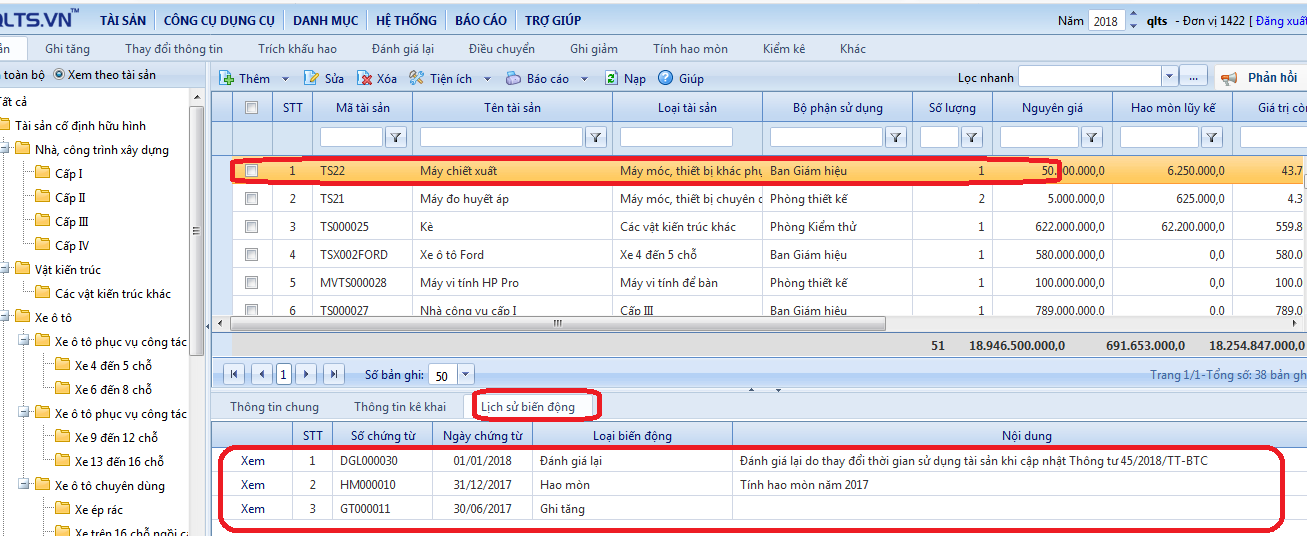Viewport: 1307px width, 536px height.
Task: Open the TRỢ GIÚP menu
Action: click(x=553, y=20)
